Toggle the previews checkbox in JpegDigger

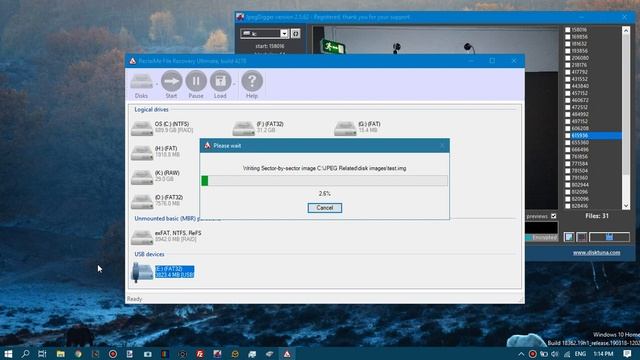point(553,216)
